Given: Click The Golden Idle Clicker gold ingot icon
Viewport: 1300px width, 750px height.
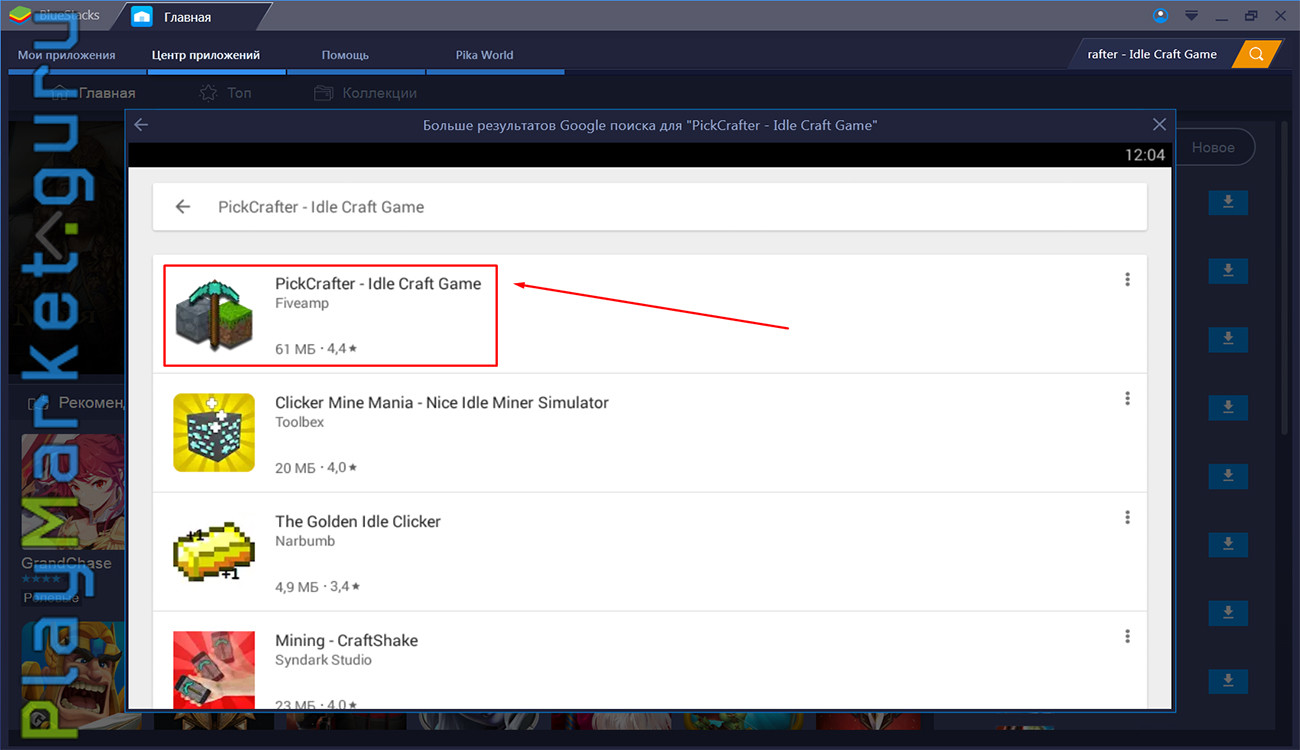Looking at the screenshot, I should click(214, 552).
